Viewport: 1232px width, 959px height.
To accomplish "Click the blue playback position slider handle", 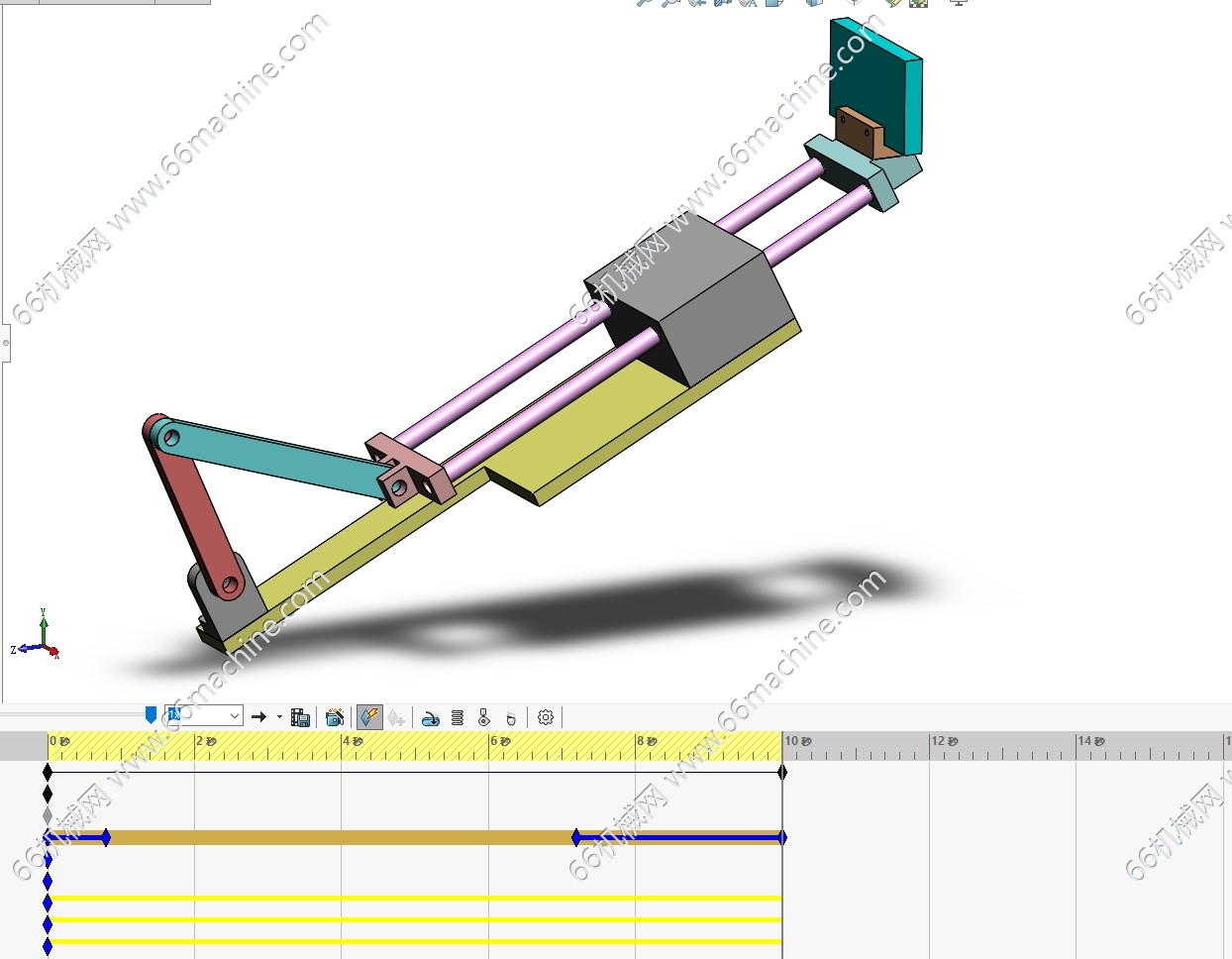I will point(151,715).
